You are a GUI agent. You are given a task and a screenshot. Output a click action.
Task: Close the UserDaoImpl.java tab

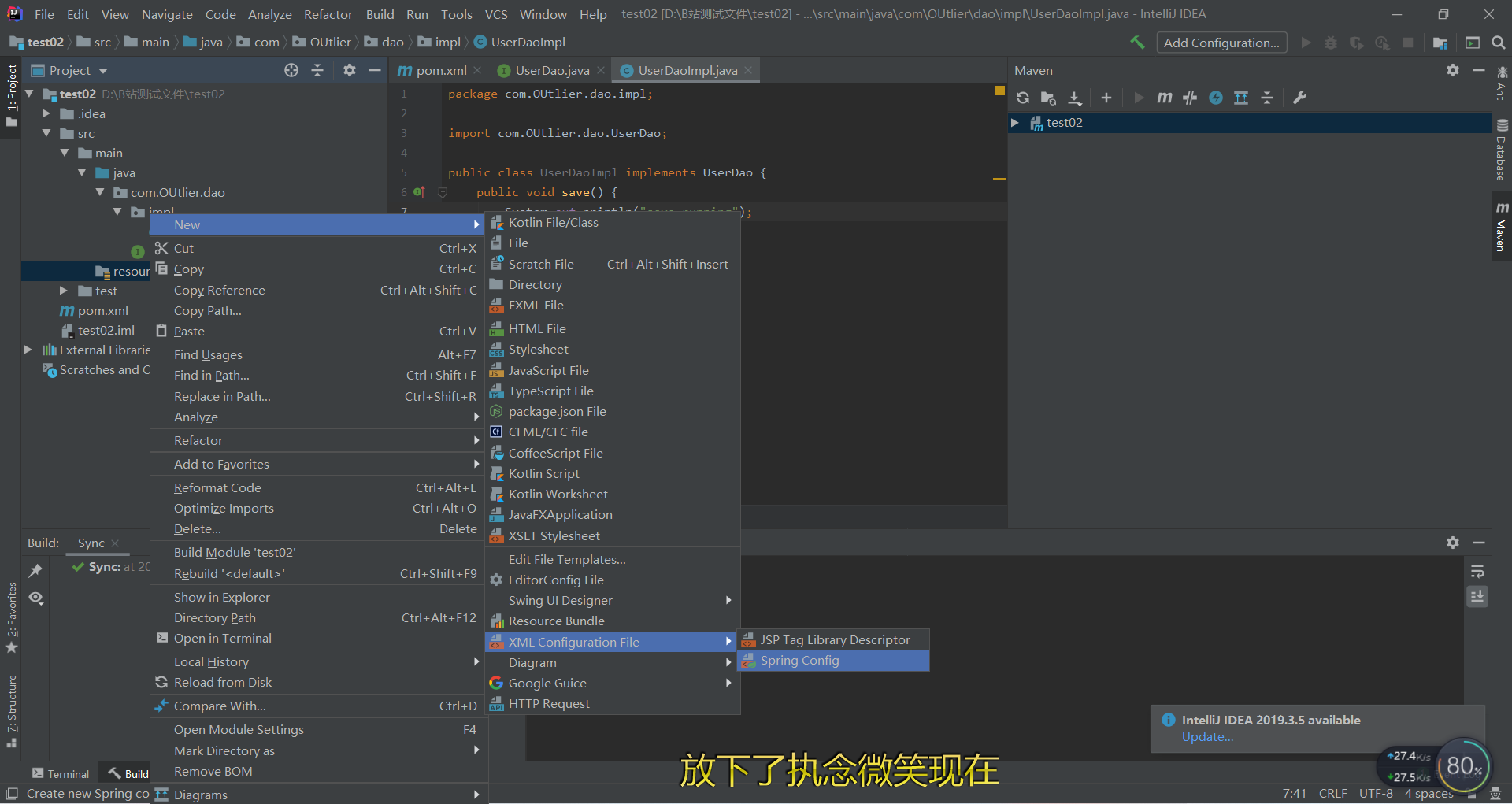pos(749,70)
